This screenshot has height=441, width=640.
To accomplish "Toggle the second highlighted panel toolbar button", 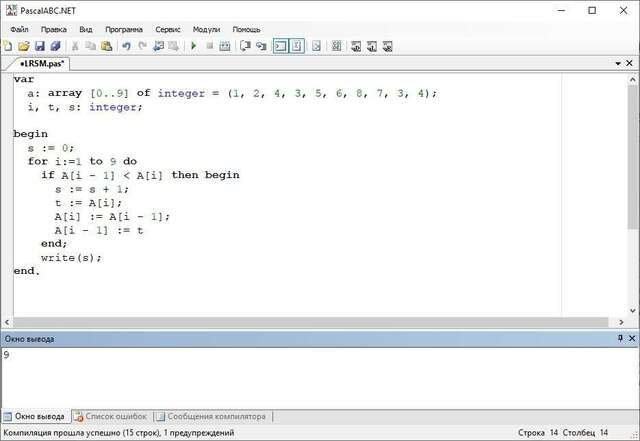I will 297,46.
